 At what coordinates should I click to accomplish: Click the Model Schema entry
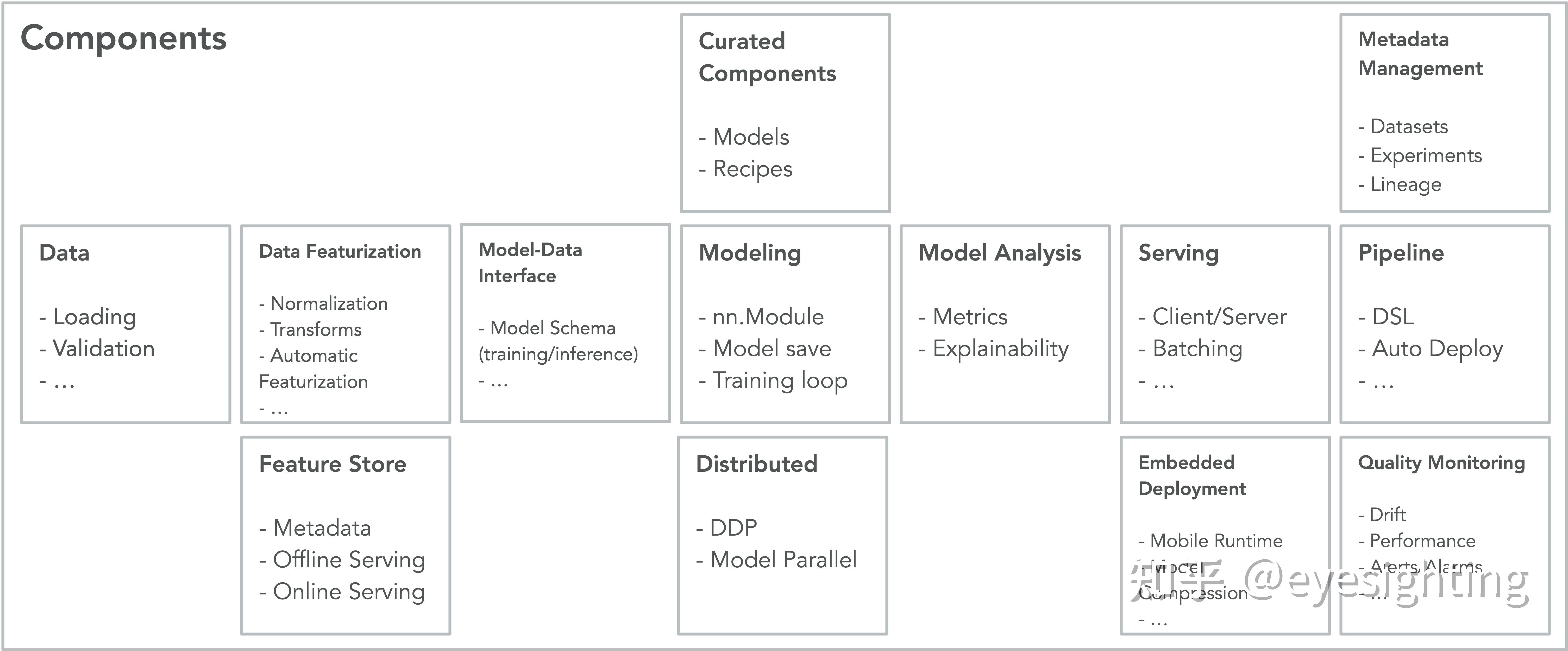click(552, 328)
